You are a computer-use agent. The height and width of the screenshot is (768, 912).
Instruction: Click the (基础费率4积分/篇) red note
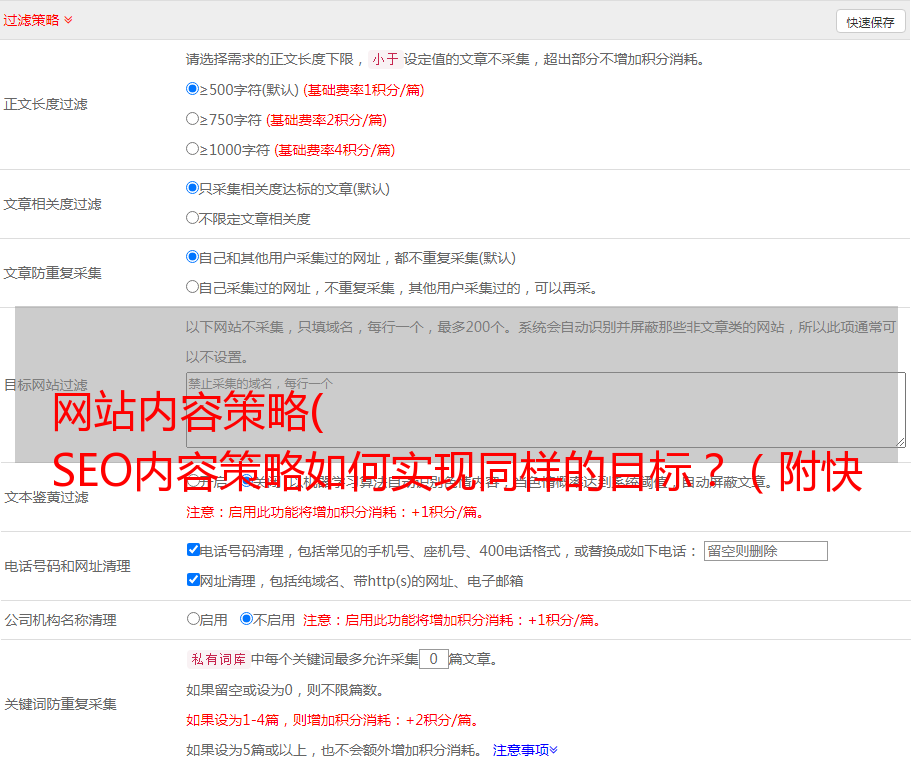[335, 150]
